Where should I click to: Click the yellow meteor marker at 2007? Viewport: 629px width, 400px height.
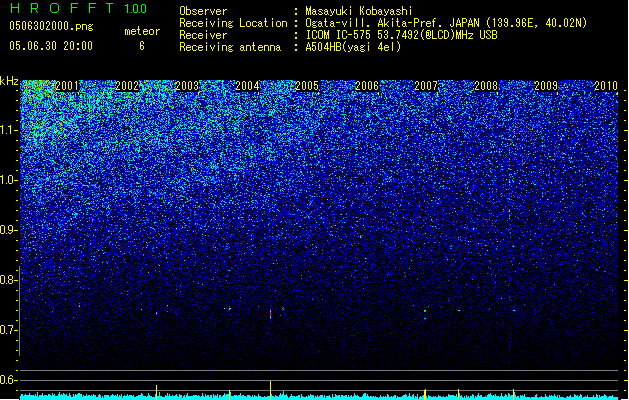(425, 394)
